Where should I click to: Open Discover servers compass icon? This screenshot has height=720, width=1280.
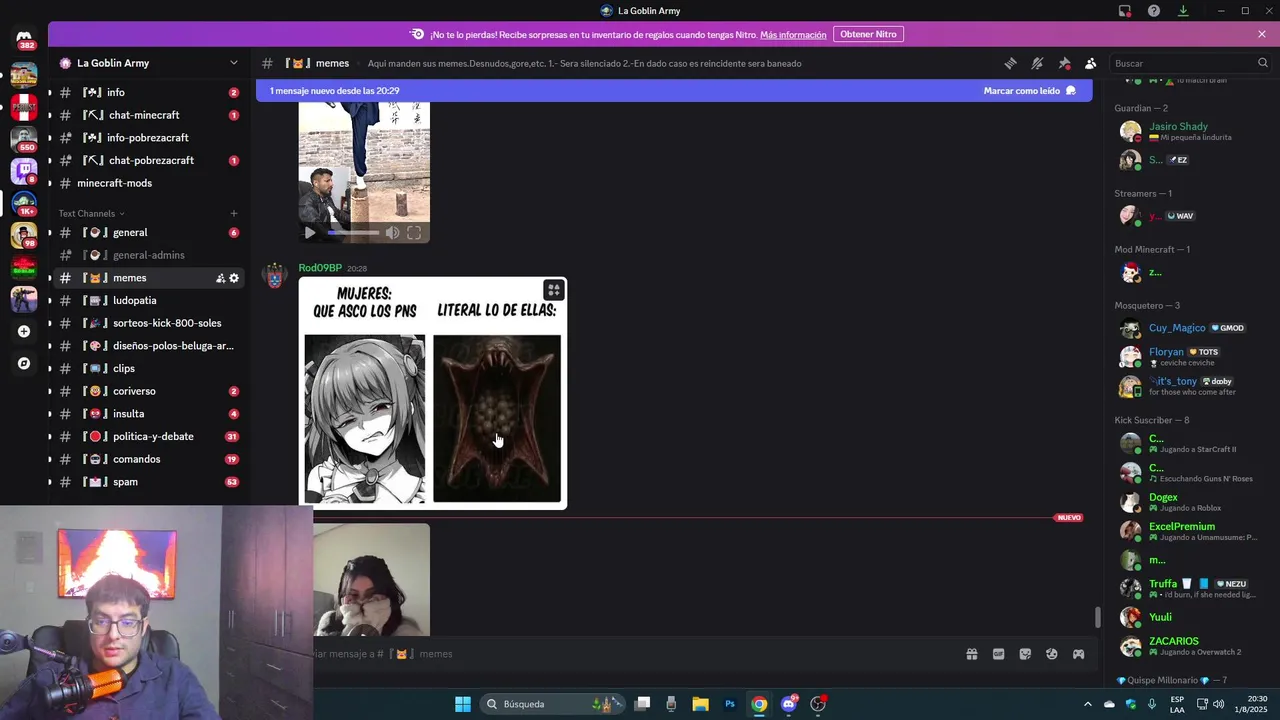24,363
